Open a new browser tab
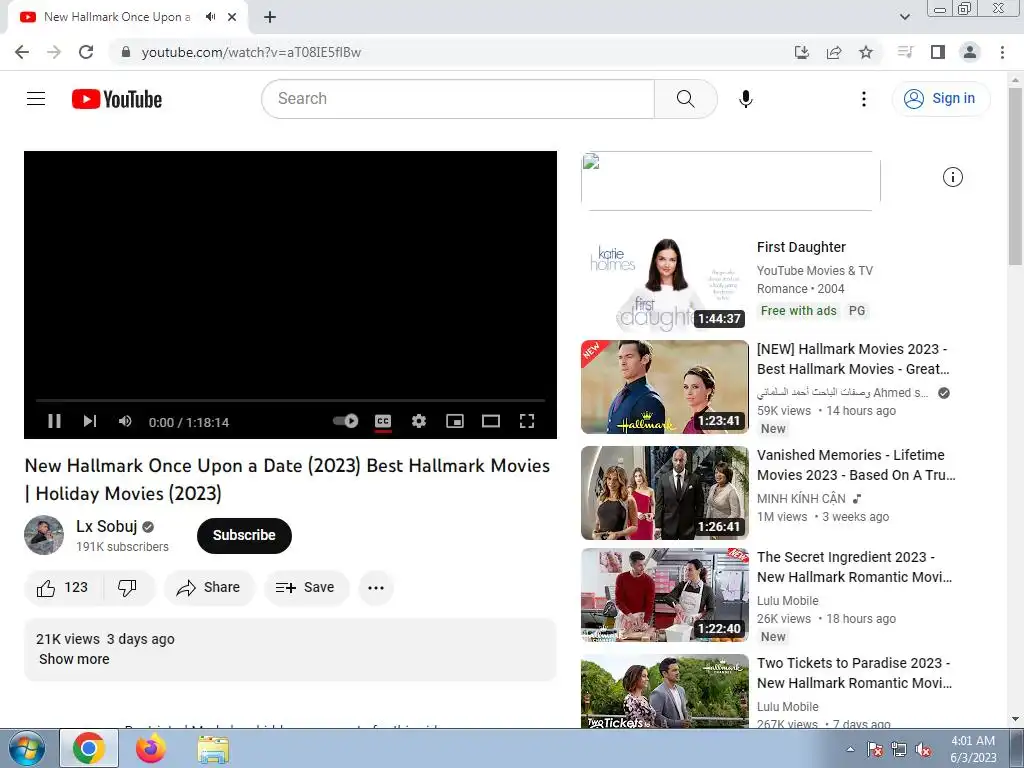This screenshot has height=768, width=1024. tap(270, 18)
